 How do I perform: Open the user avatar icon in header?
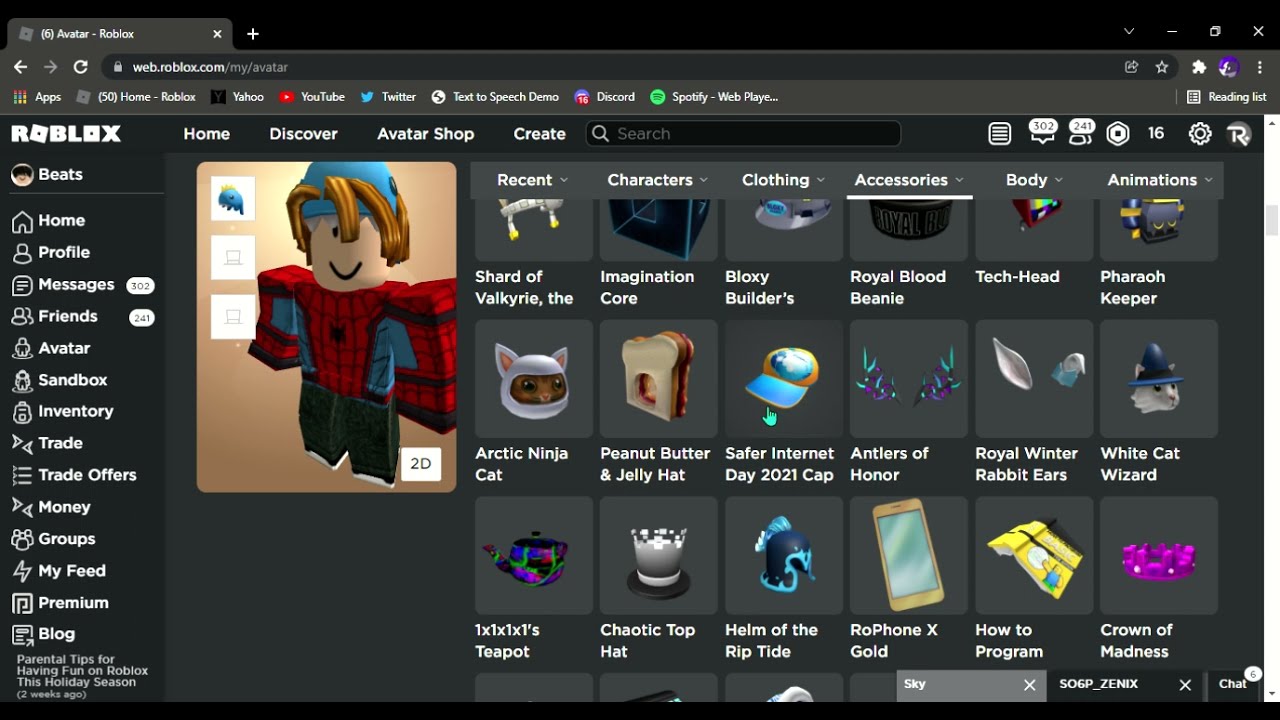[x=1239, y=134]
